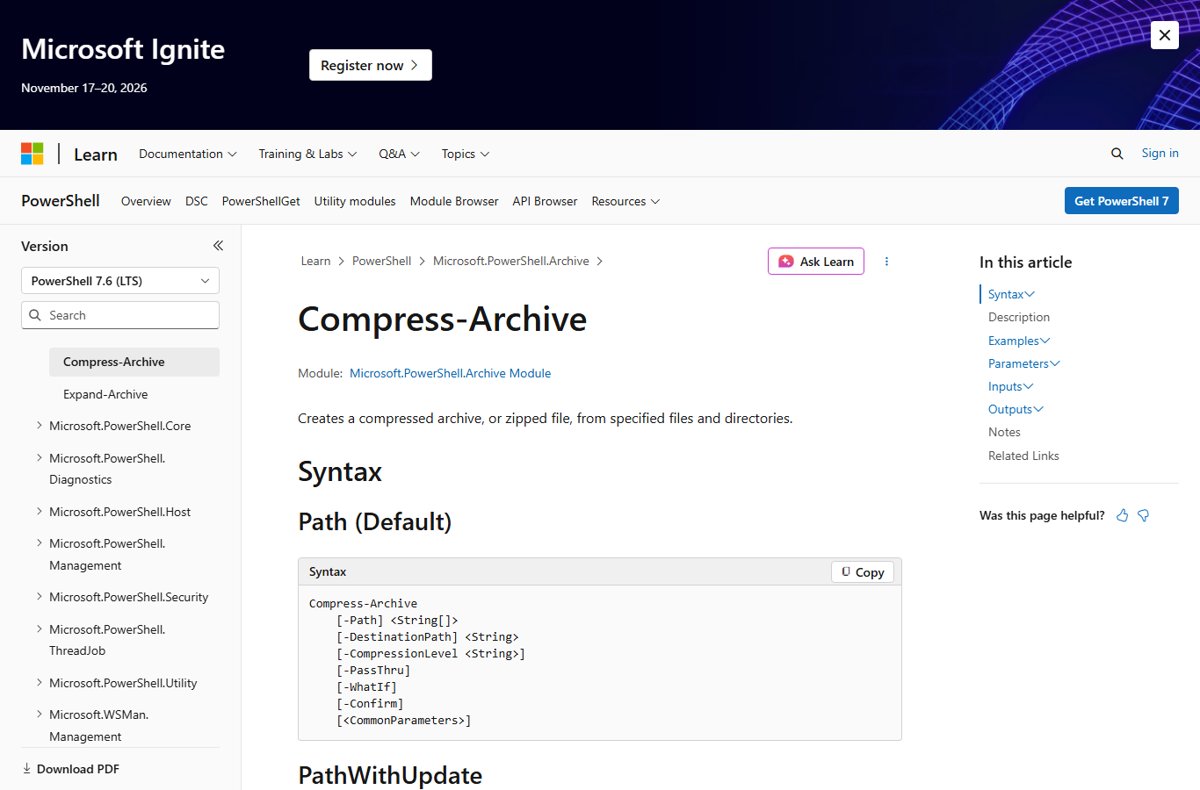Screen dimensions: 1200x790
Task: Open the Q&A dropdown menu
Action: coord(399,154)
